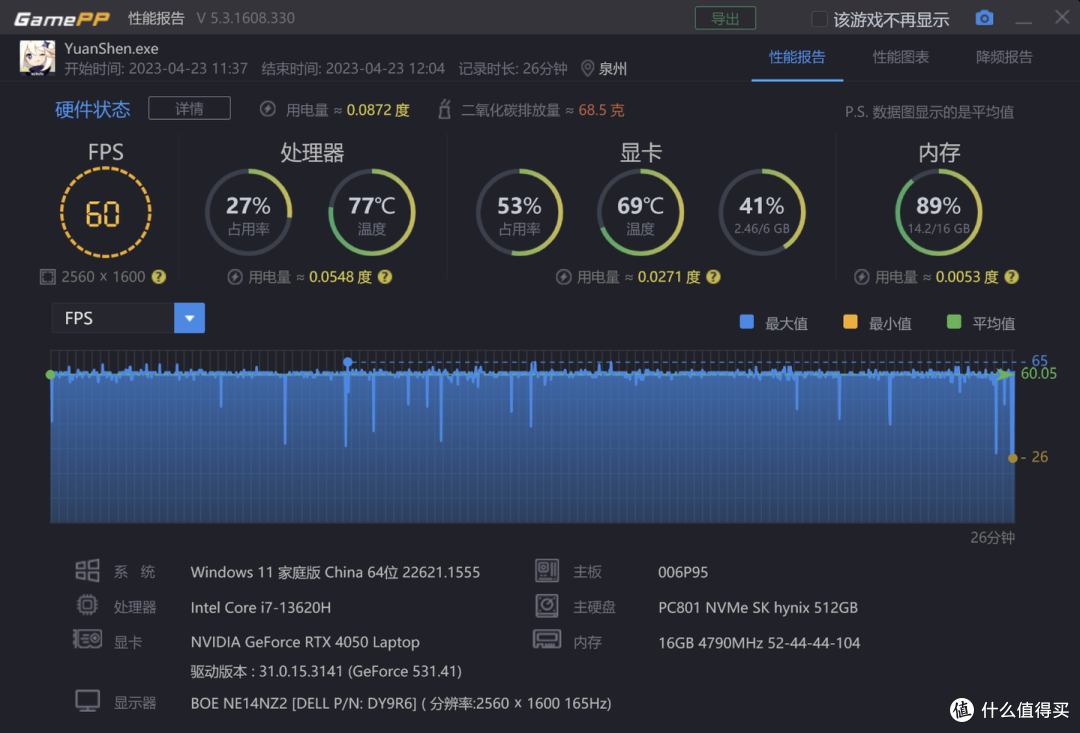Viewport: 1080px width, 733px height.
Task: Click the text 16GB 4790MHz 52-44-44-104
Action: (759, 643)
